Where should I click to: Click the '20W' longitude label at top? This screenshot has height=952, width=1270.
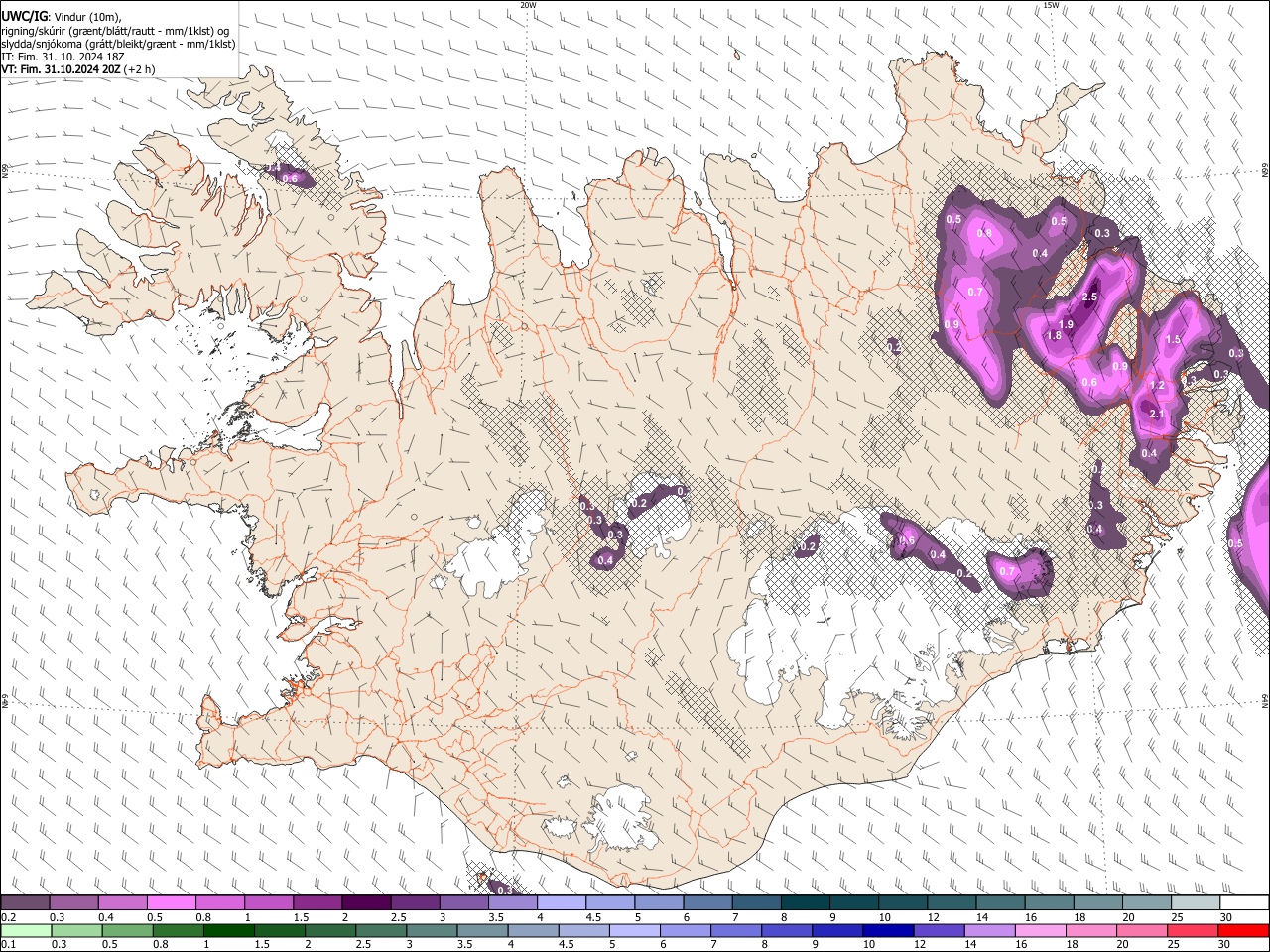[528, 5]
